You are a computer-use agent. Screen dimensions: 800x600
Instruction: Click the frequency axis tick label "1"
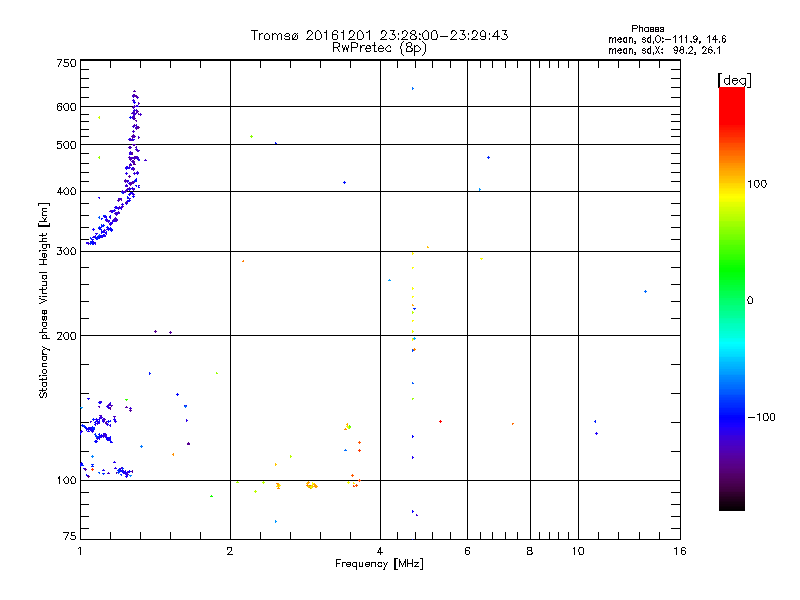coord(81,551)
